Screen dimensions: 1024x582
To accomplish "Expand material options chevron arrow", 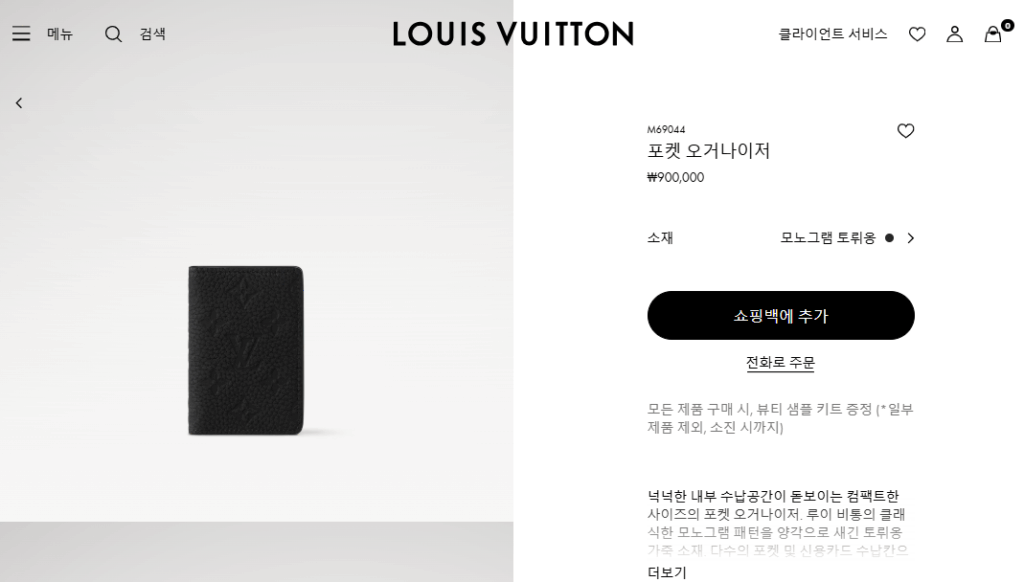I will (x=910, y=238).
